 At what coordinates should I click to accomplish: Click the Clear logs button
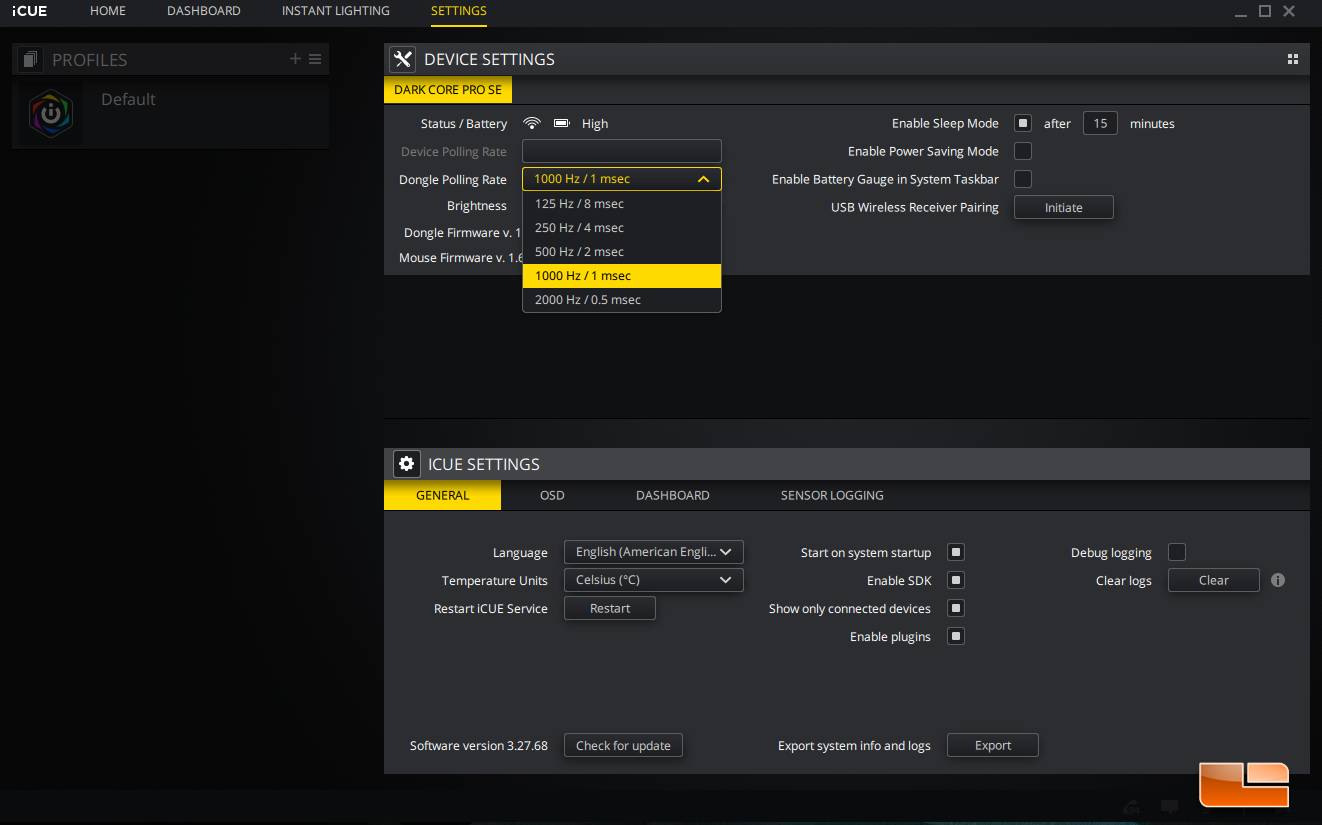1214,580
